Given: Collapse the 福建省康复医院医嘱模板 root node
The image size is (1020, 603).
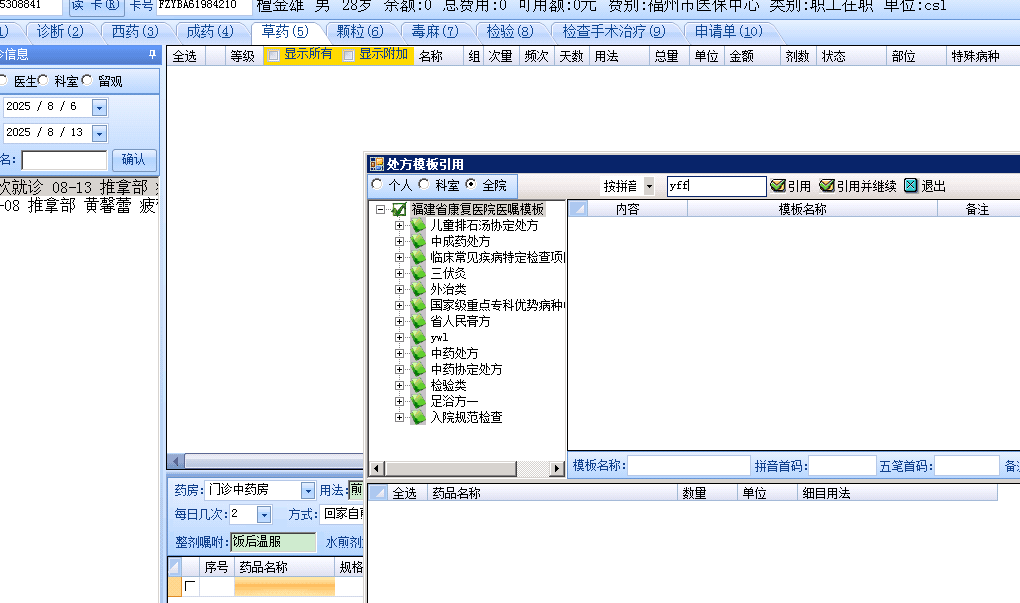Looking at the screenshot, I should pyautogui.click(x=381, y=209).
